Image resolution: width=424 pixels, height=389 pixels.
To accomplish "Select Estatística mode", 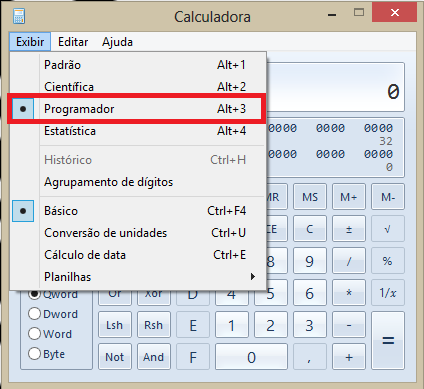I will [x=138, y=131].
